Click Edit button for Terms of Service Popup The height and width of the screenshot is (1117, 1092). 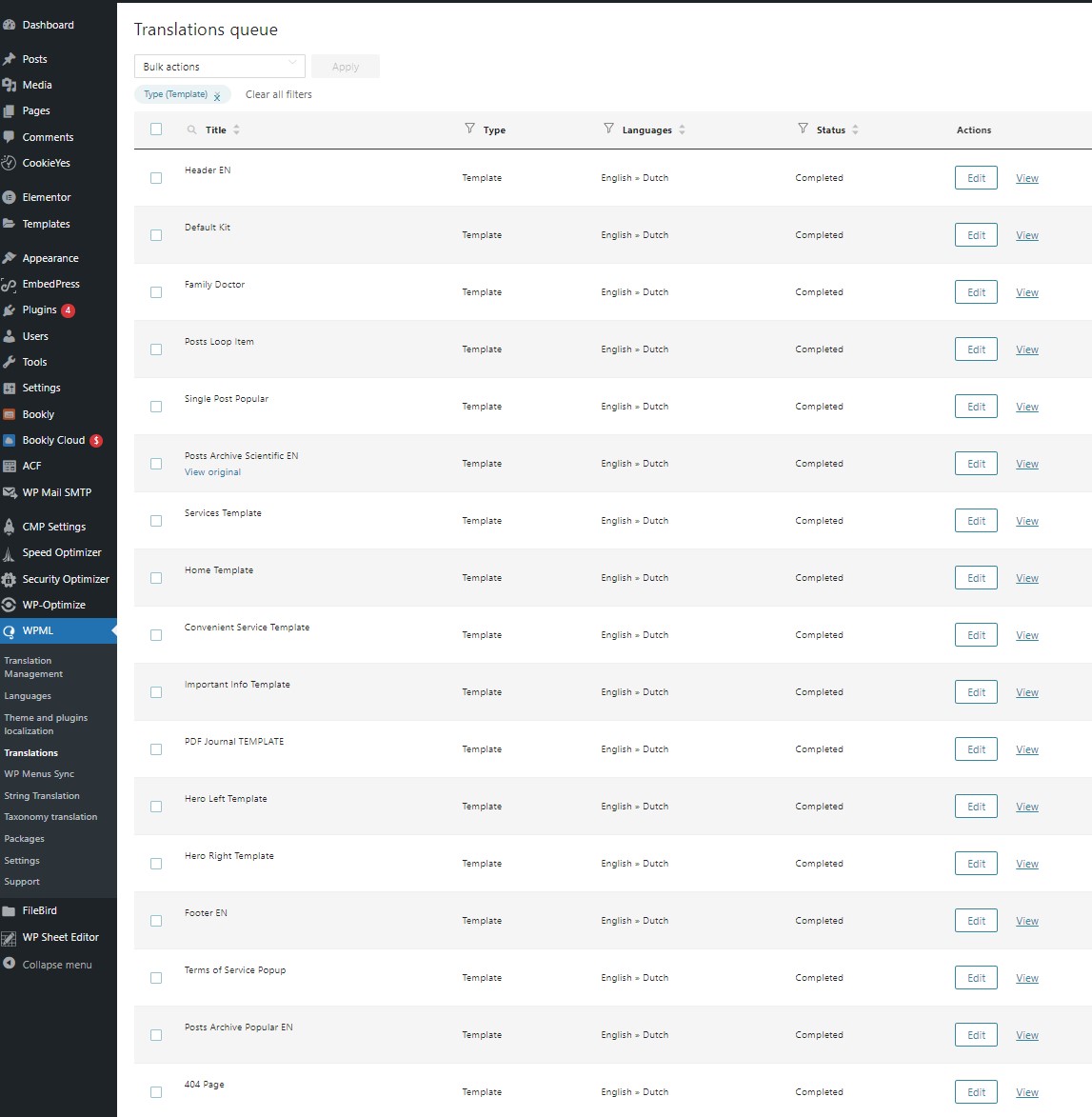976,978
